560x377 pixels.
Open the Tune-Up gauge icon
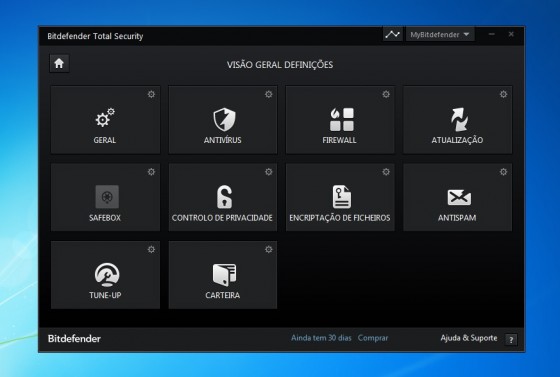click(107, 275)
